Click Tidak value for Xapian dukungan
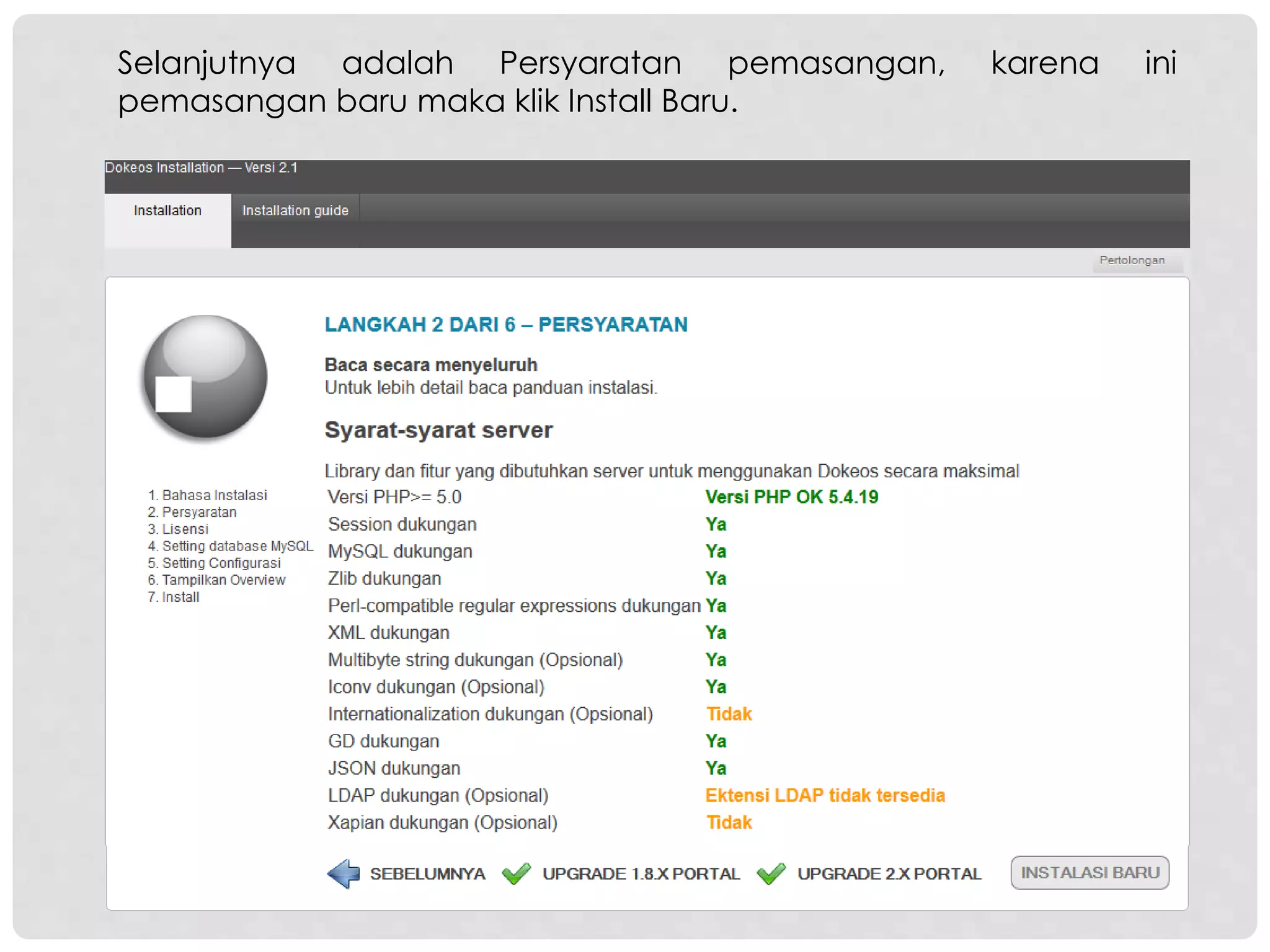 click(729, 822)
